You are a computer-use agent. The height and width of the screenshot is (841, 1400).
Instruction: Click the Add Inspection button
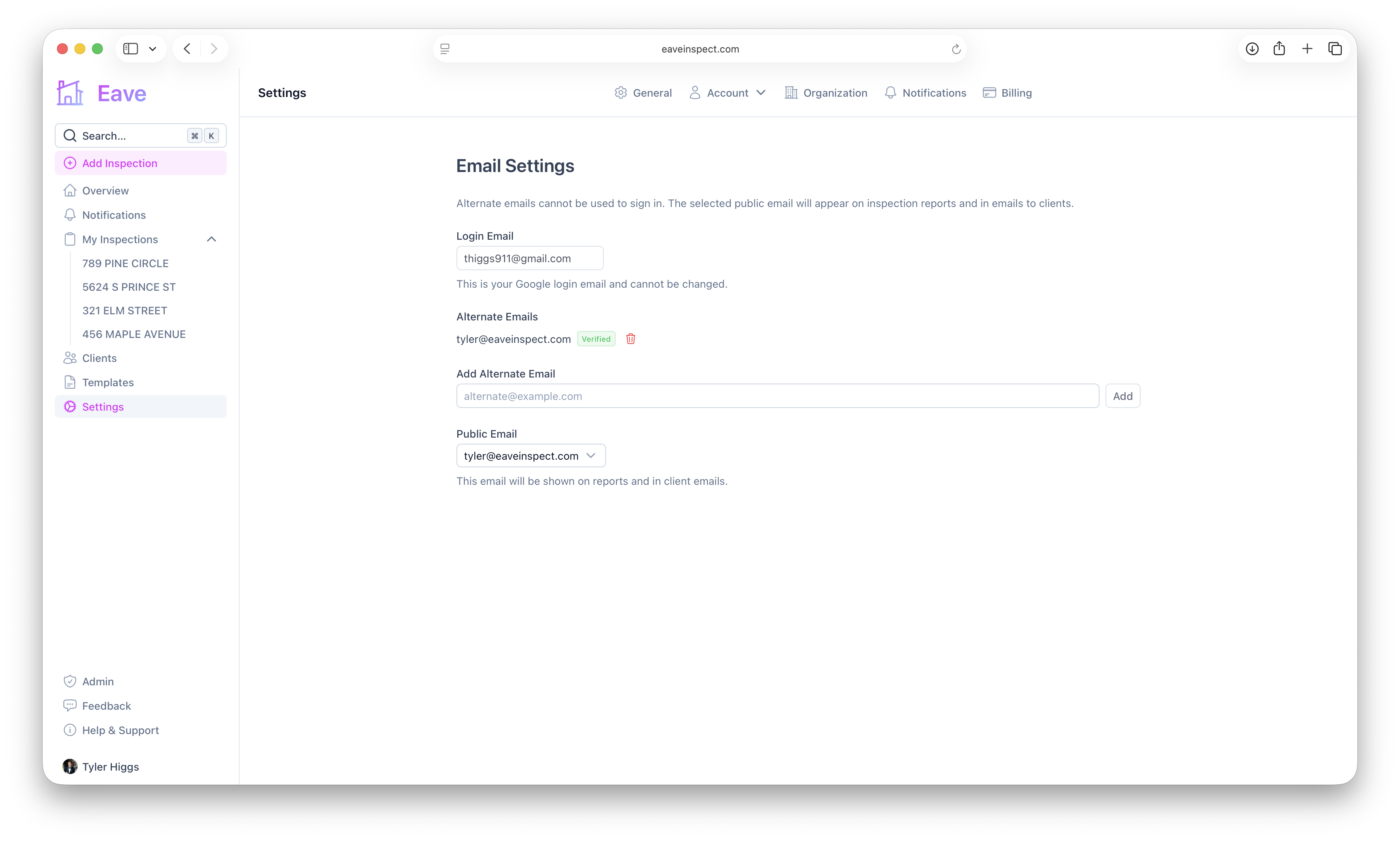click(x=140, y=163)
